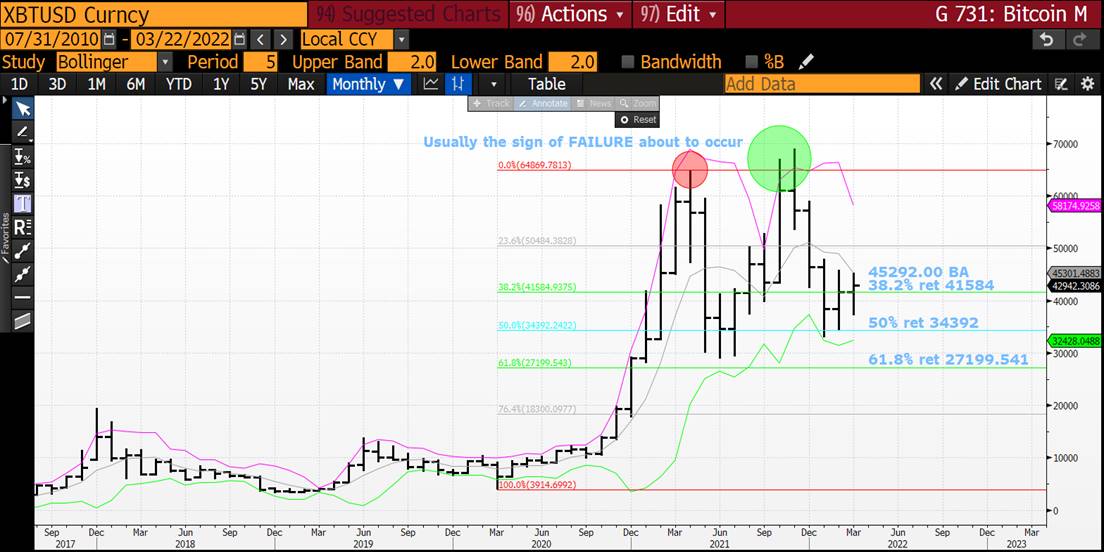Select the YTD range tab
Viewport: 1104px width, 552px height.
coord(178,84)
